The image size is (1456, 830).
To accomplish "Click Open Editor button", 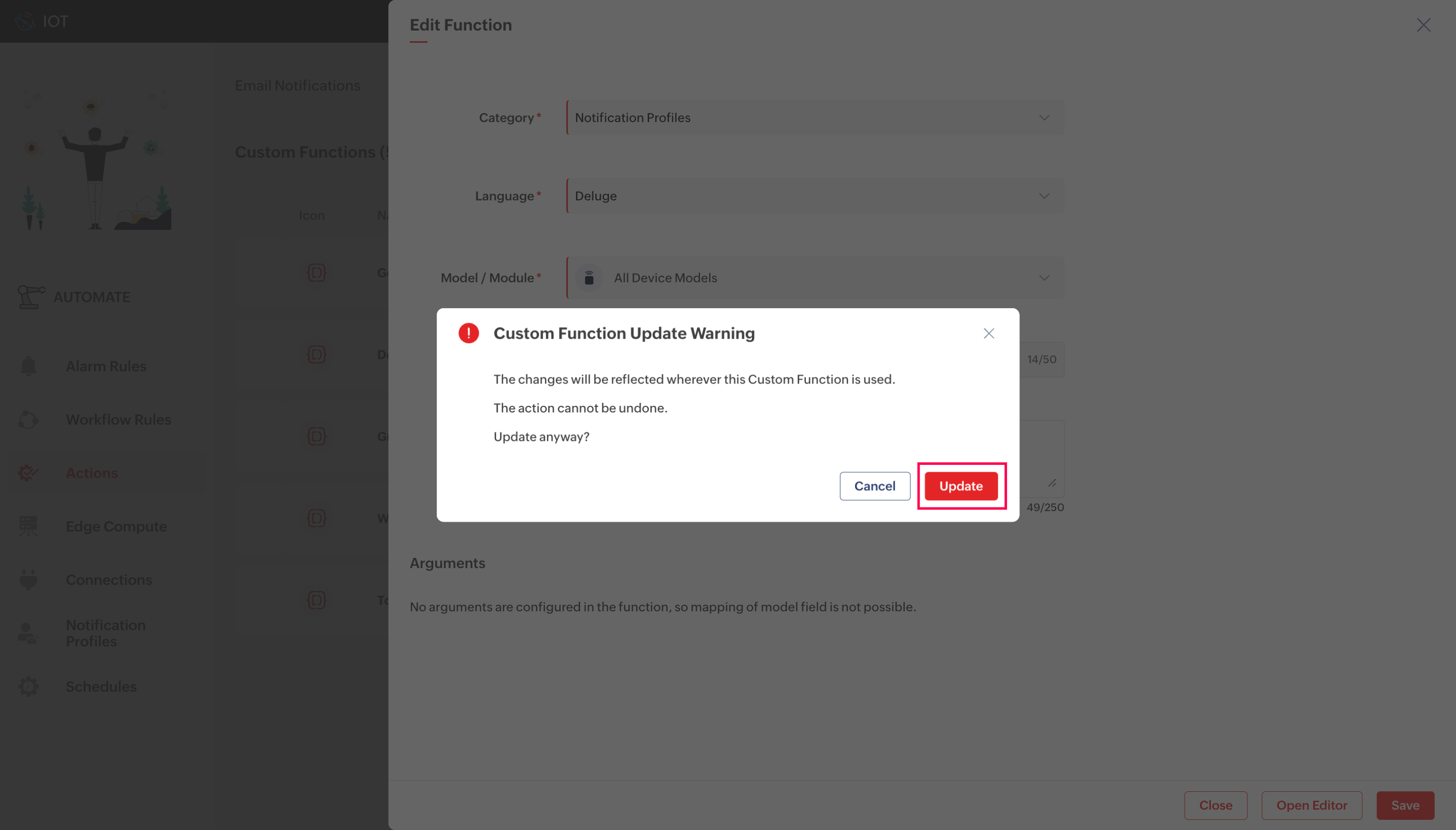I will click(1311, 805).
